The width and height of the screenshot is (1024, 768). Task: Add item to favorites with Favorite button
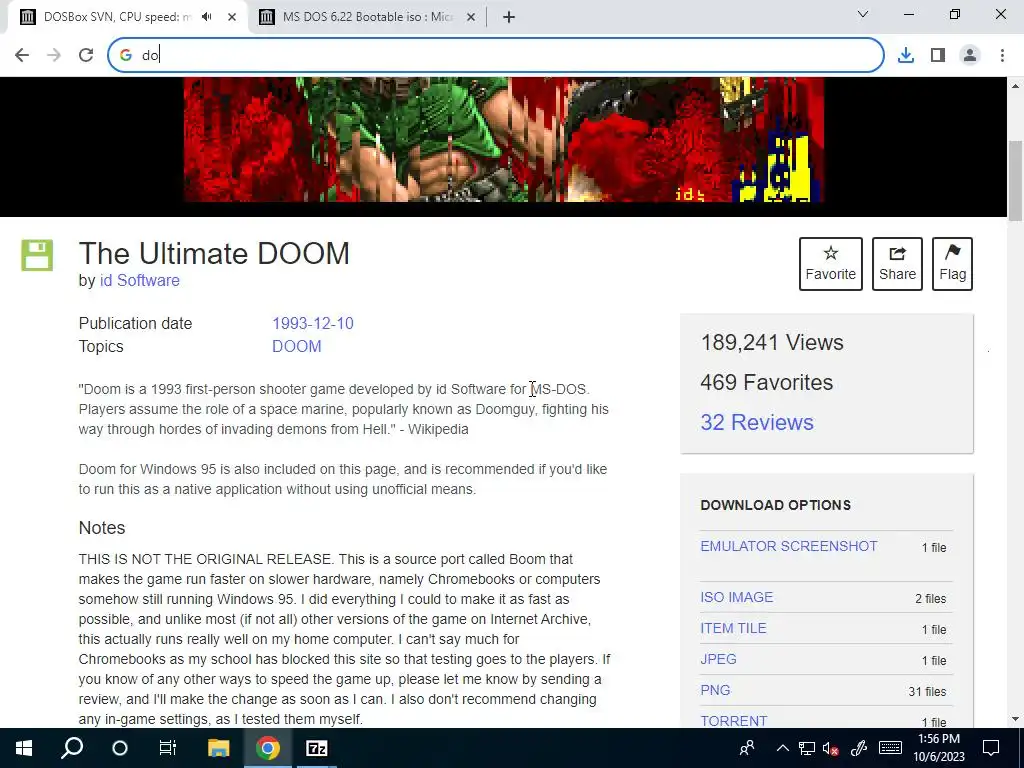pyautogui.click(x=831, y=264)
